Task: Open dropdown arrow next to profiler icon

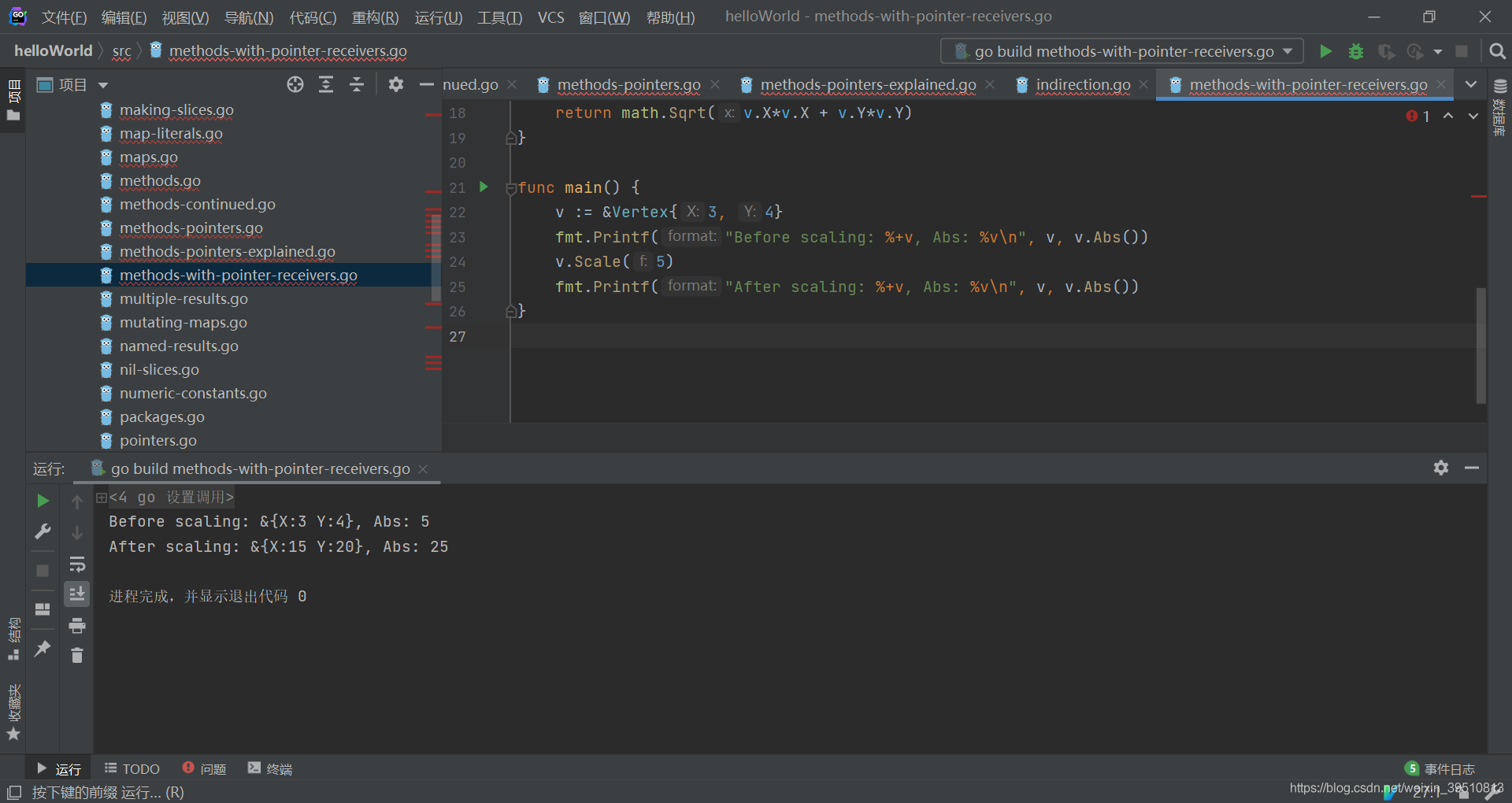Action: 1438,52
